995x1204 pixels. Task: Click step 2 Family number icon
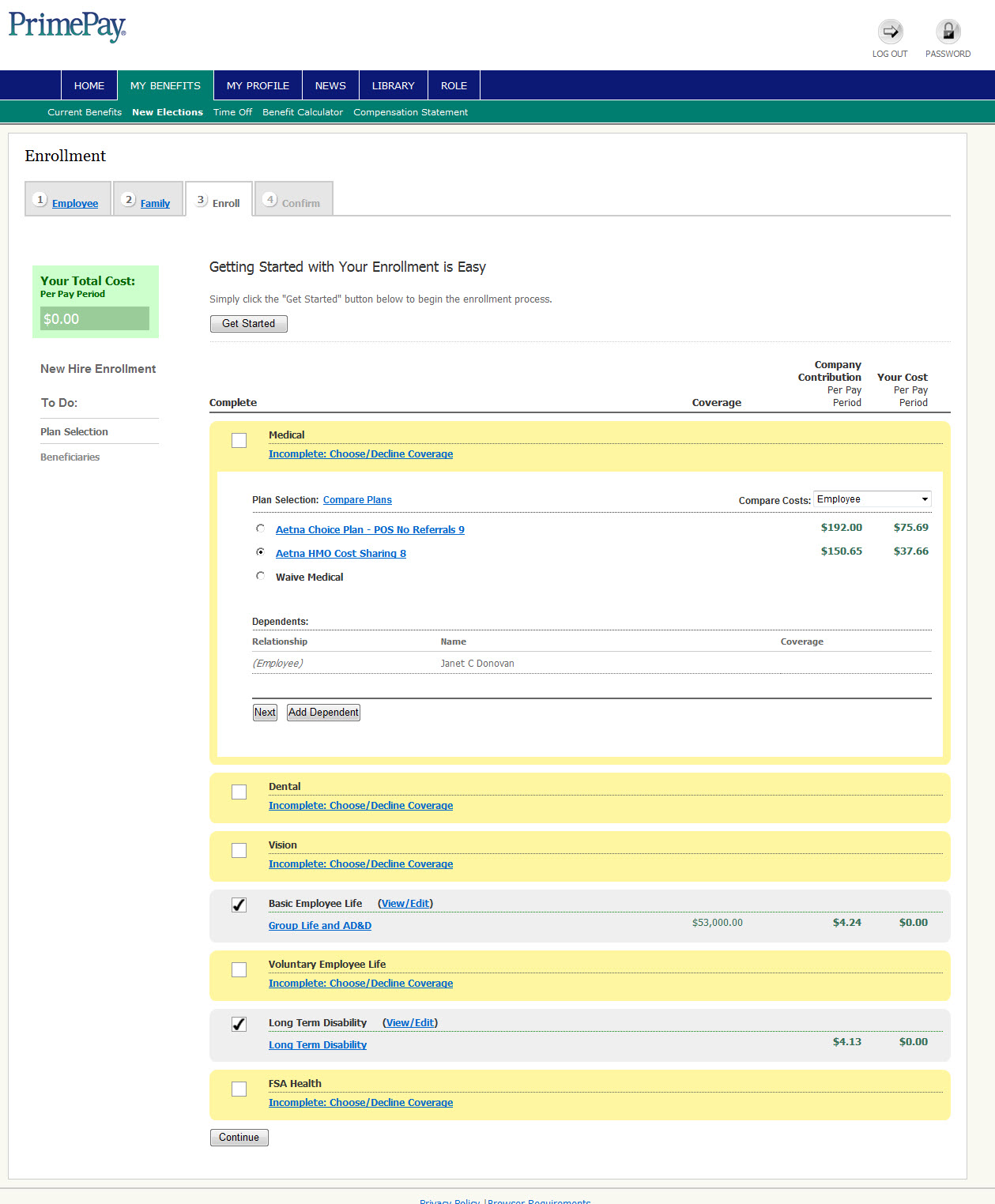[x=129, y=200]
